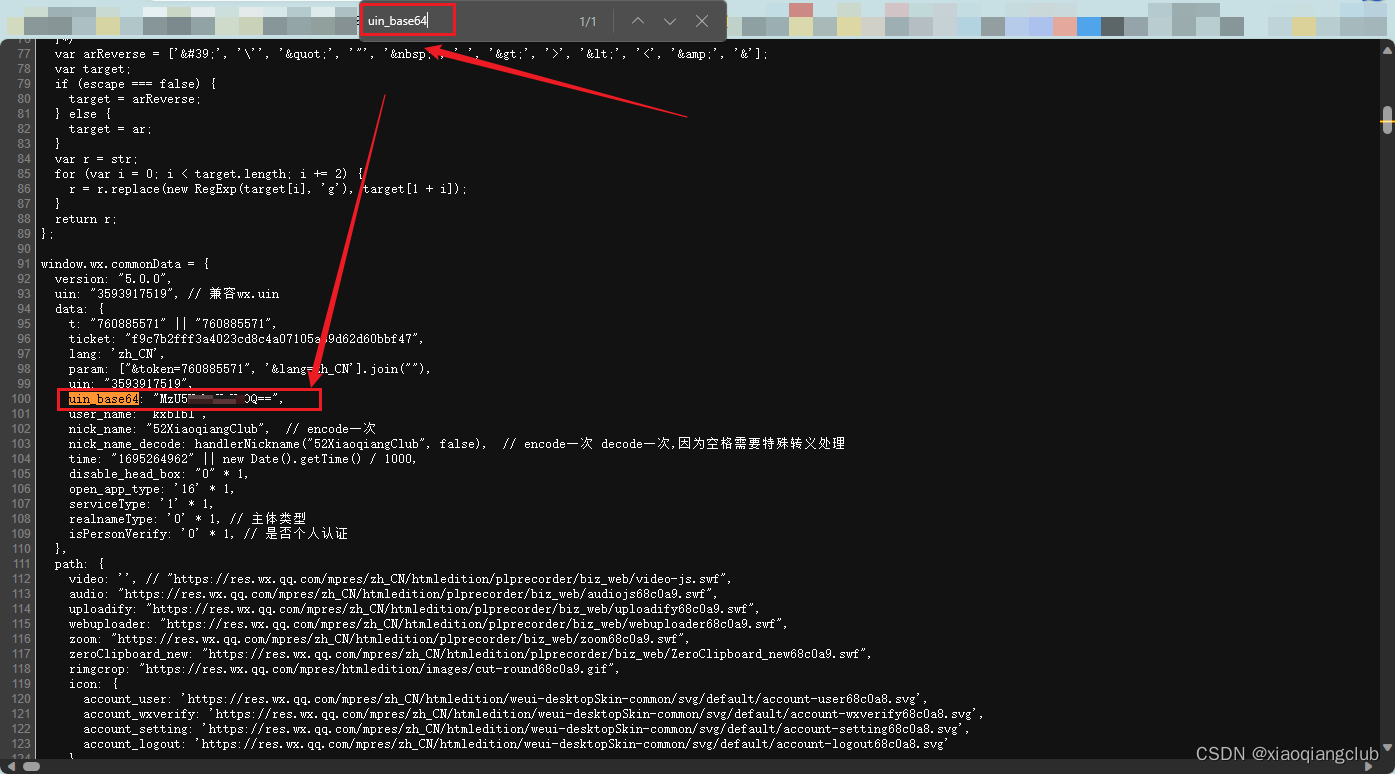Click the t: "760885571" line

point(173,324)
